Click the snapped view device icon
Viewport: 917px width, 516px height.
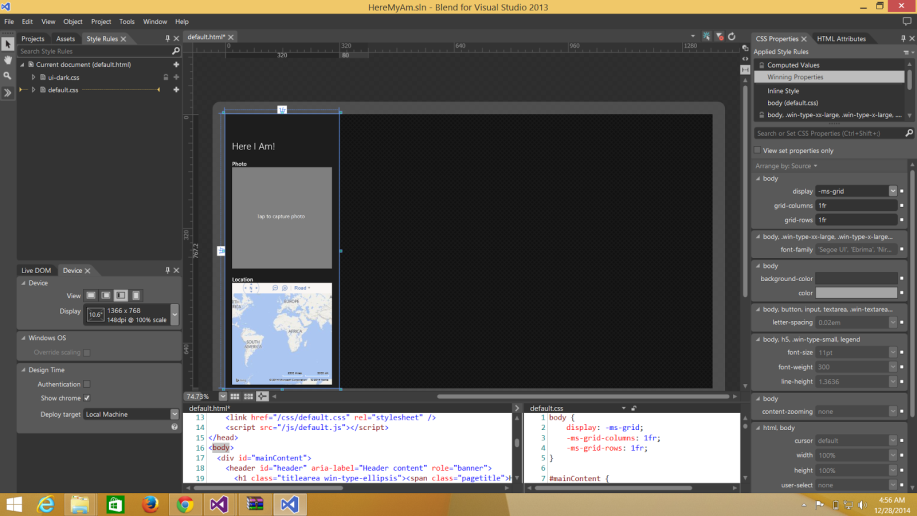[x=121, y=295]
